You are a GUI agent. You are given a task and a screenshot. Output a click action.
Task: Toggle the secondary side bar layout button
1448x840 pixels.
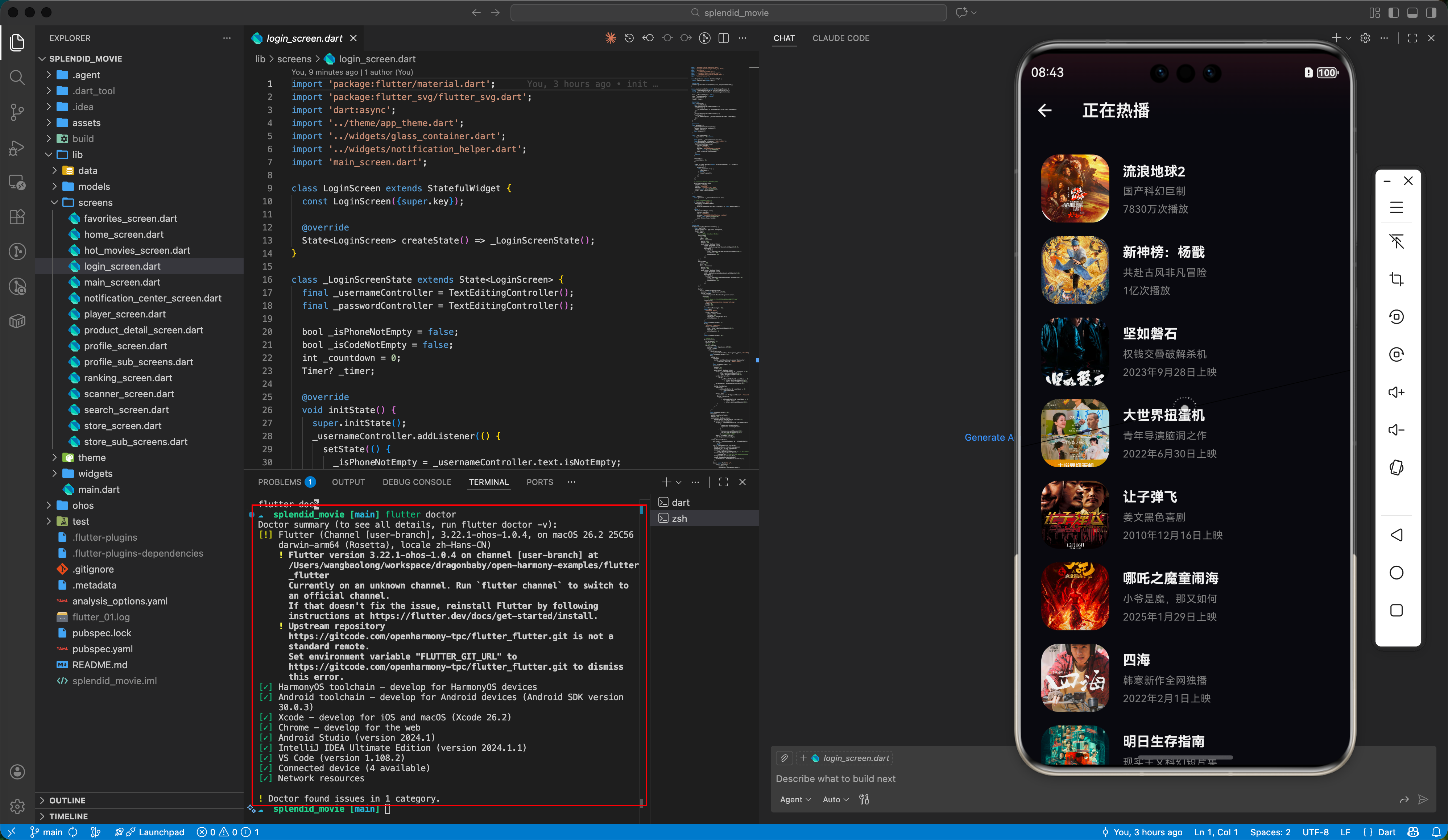tap(1431, 13)
